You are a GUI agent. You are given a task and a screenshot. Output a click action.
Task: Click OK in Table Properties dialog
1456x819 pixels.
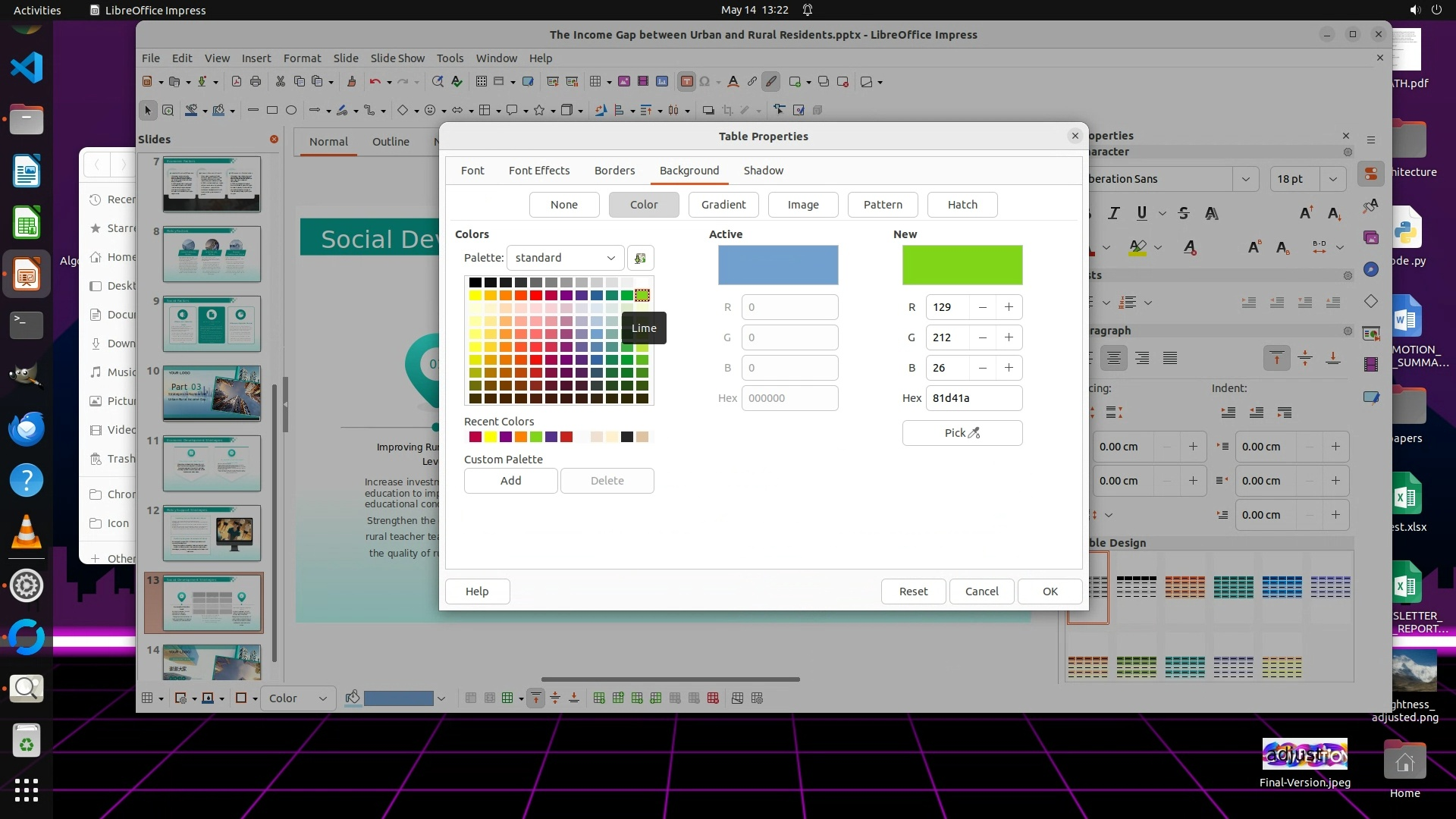[x=1050, y=591]
